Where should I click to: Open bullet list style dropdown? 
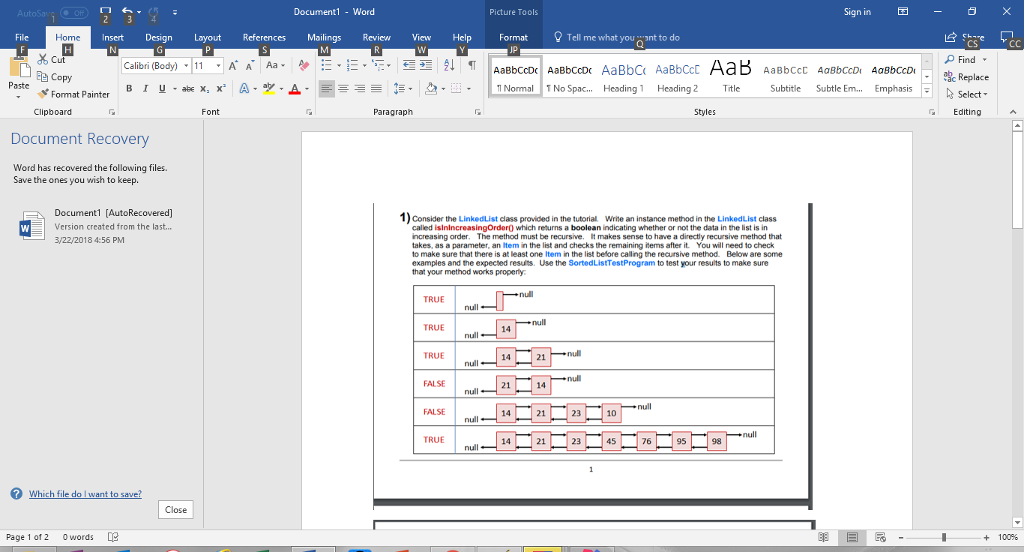tap(339, 65)
